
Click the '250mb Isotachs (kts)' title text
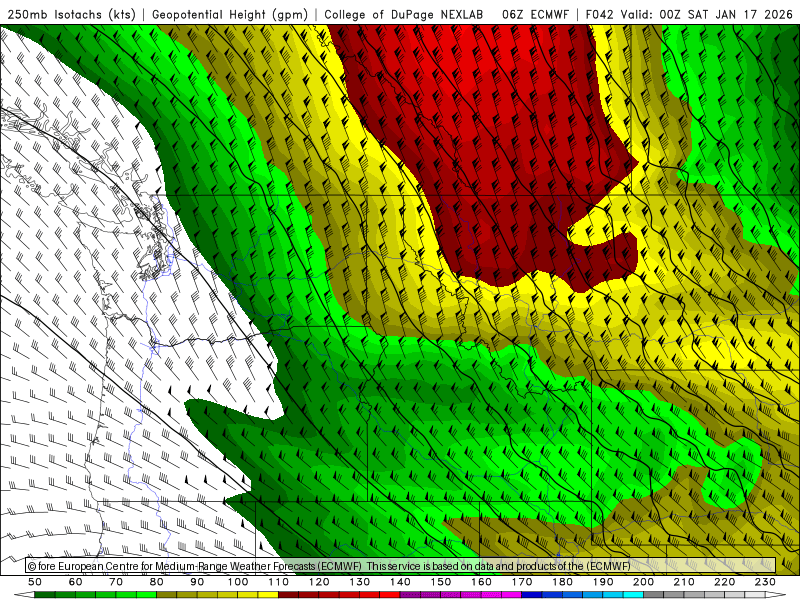click(72, 14)
